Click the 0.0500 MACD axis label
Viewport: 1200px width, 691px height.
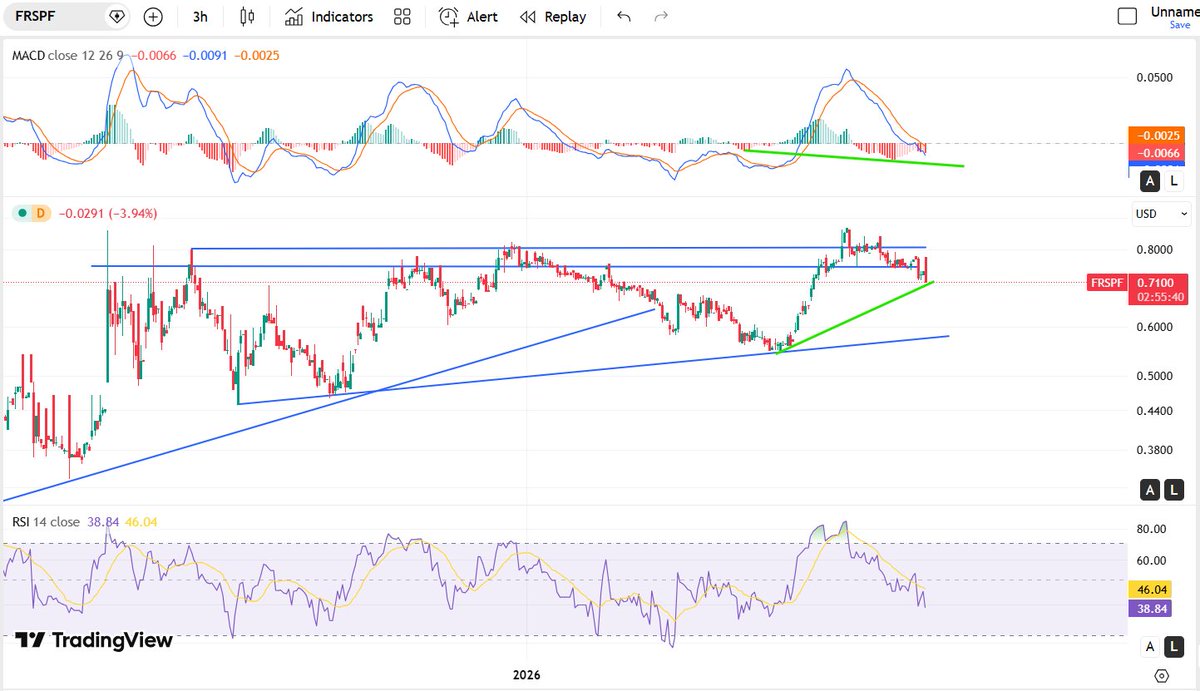coord(1153,78)
